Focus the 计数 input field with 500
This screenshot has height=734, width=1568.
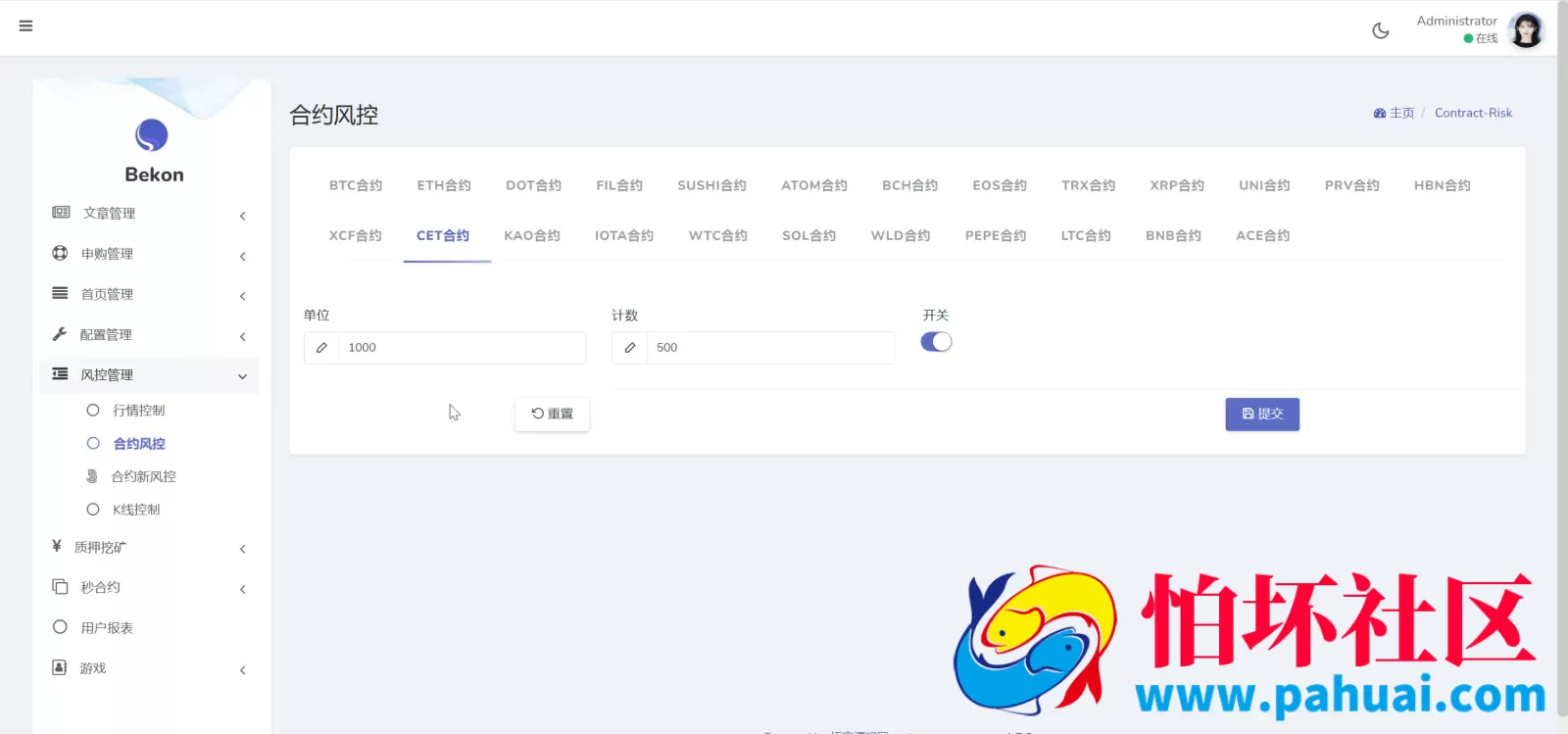pyautogui.click(x=770, y=348)
